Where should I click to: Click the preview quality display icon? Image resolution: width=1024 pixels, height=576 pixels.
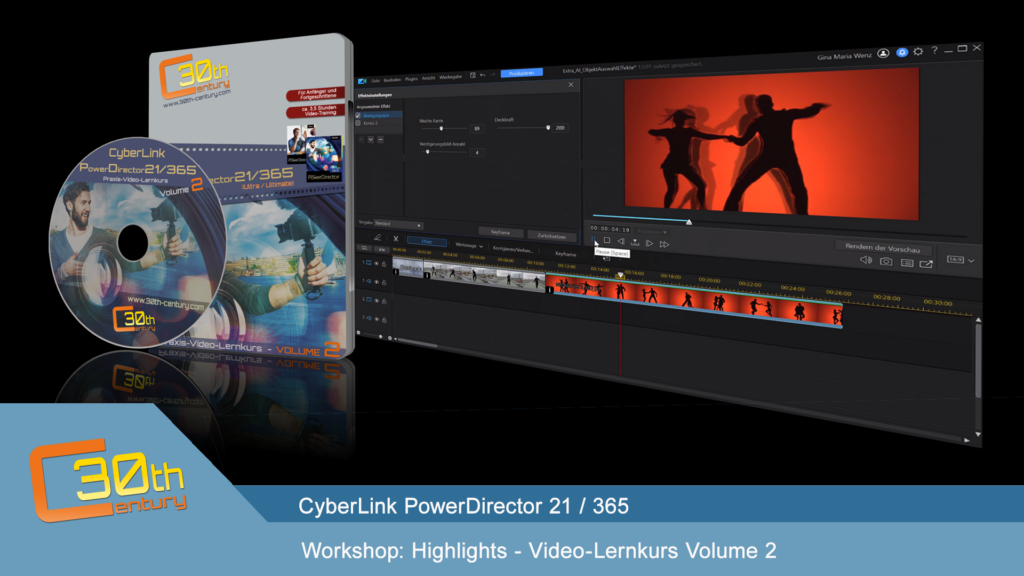907,263
